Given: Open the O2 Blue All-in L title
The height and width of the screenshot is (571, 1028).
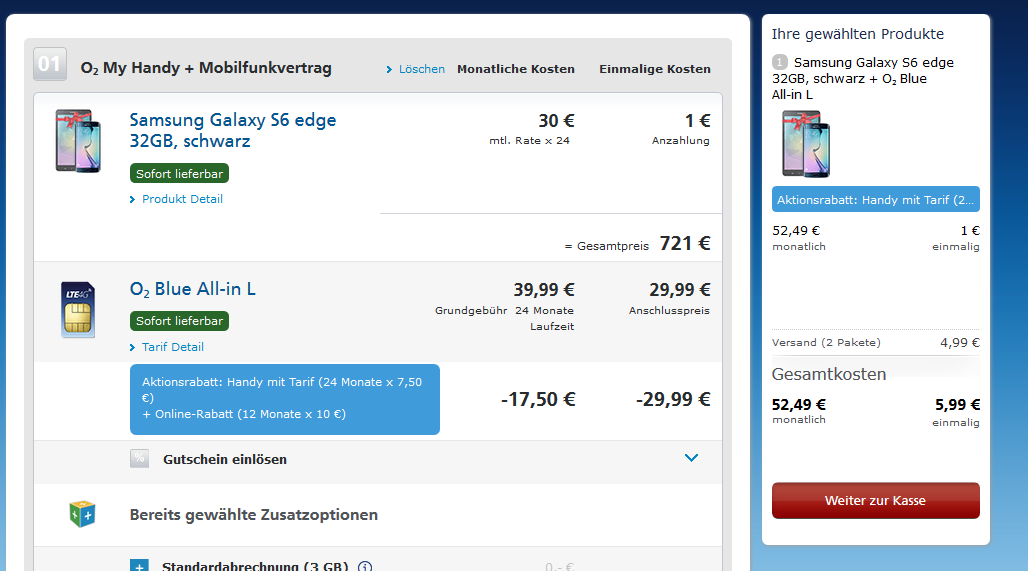Looking at the screenshot, I should click(193, 289).
